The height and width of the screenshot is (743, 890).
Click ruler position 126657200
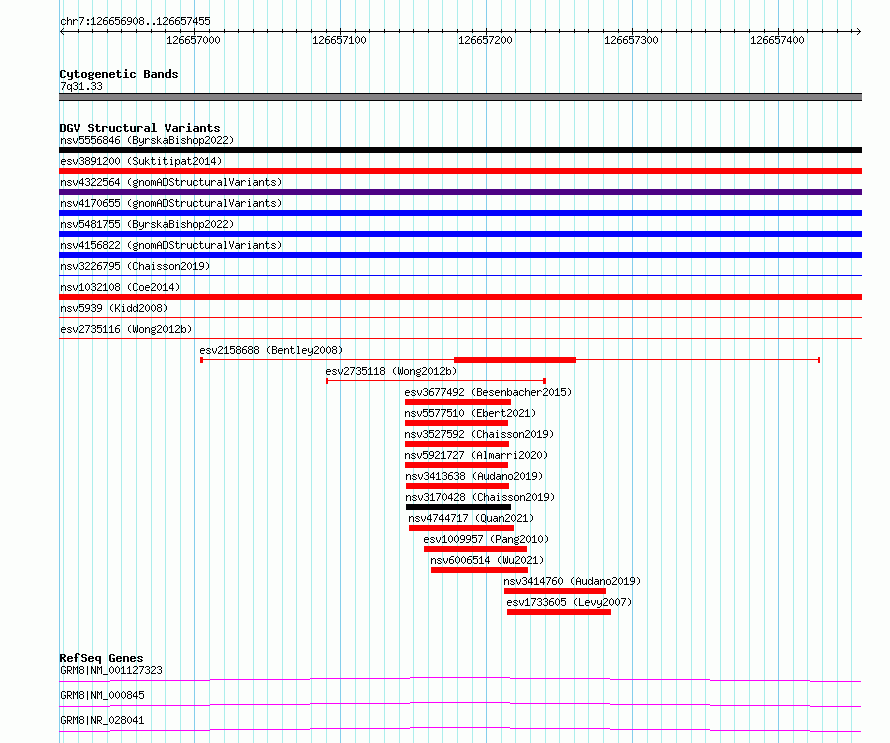pos(485,40)
